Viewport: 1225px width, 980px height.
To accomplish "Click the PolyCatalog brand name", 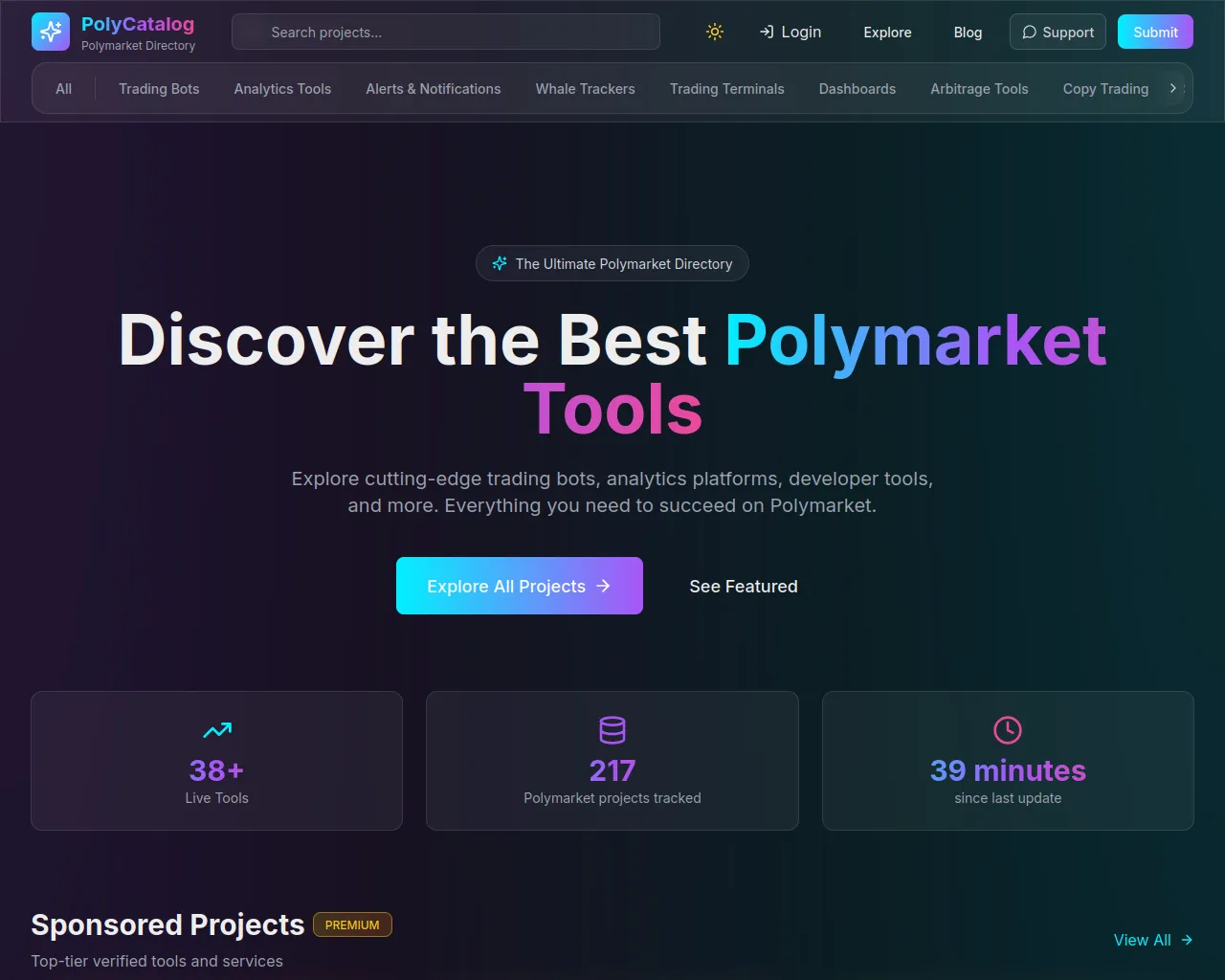I will (x=138, y=24).
